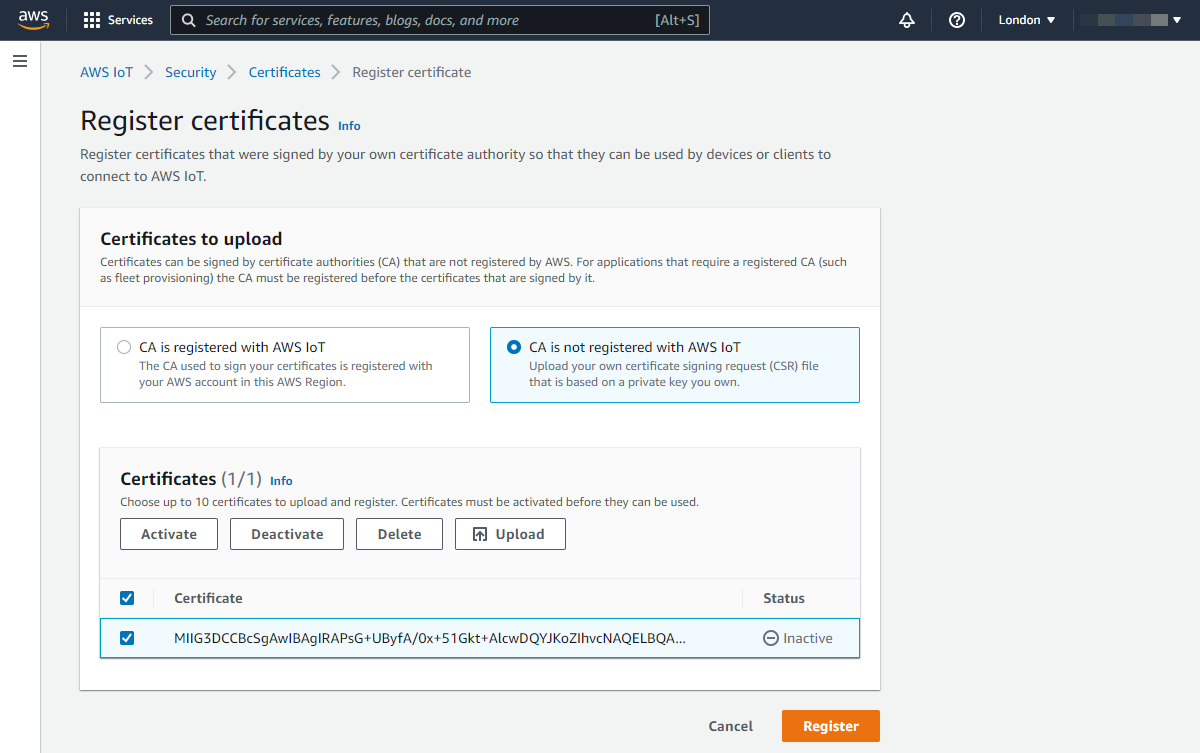Viewport: 1200px width, 753px height.
Task: Click the 'Certificates to upload' heading
Action: pyautogui.click(x=191, y=239)
